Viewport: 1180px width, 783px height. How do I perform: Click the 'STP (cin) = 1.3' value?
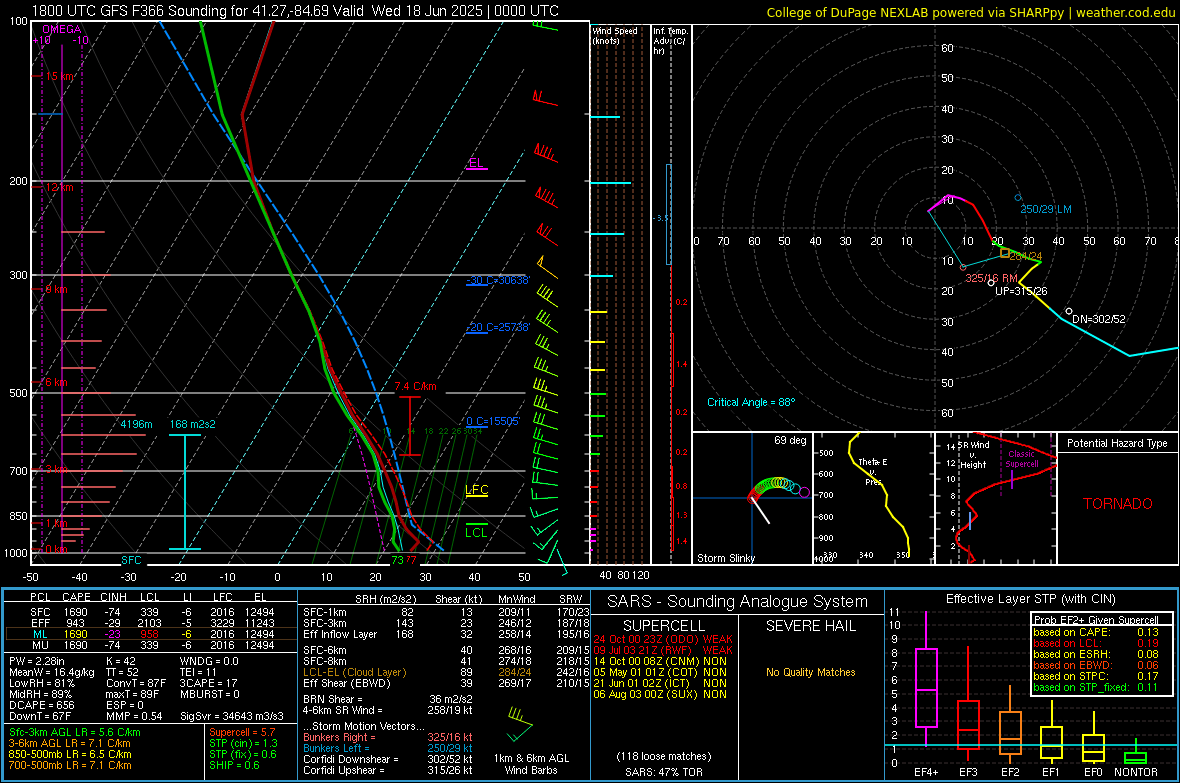click(243, 743)
